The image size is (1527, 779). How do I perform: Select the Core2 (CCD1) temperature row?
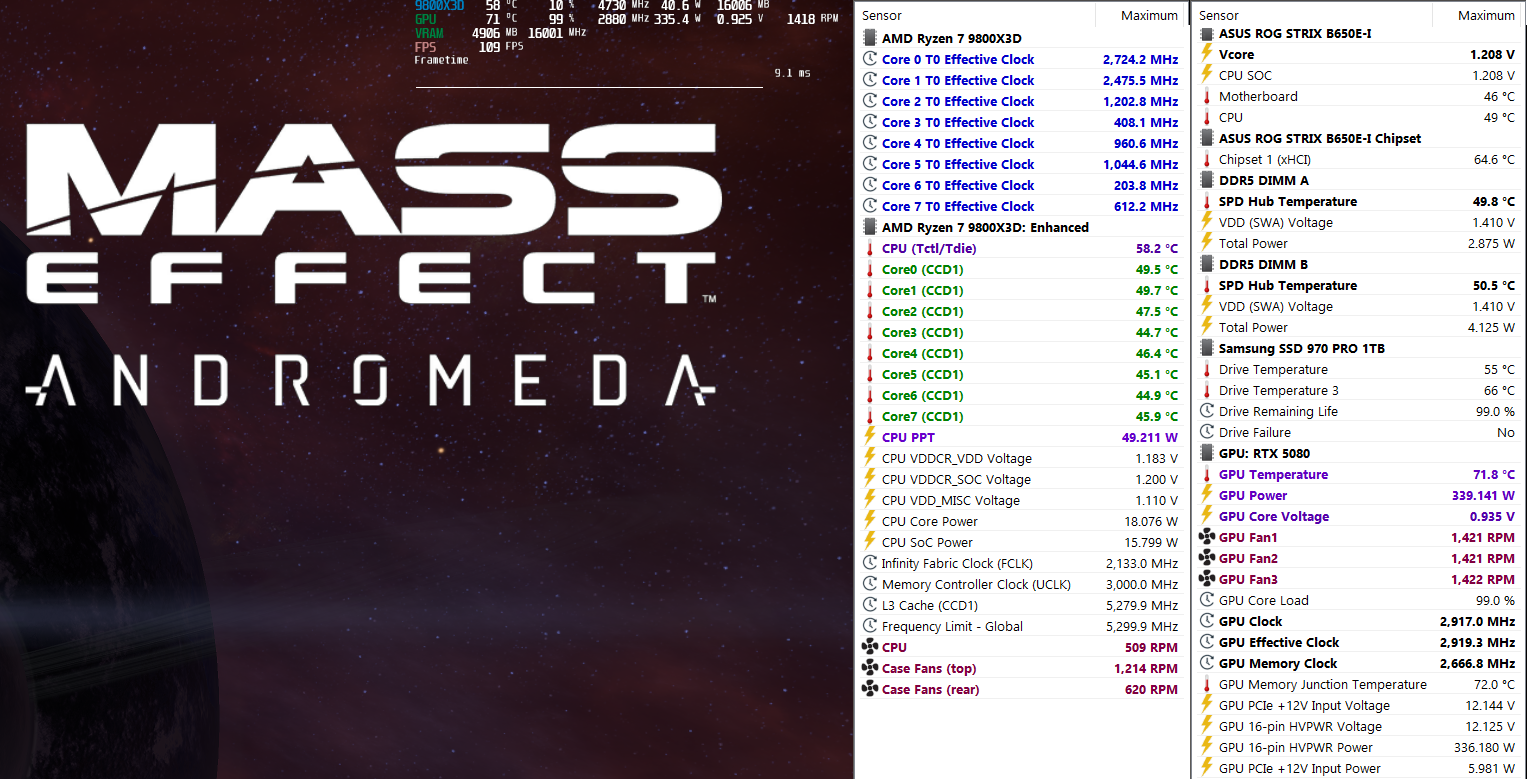pos(1020,311)
